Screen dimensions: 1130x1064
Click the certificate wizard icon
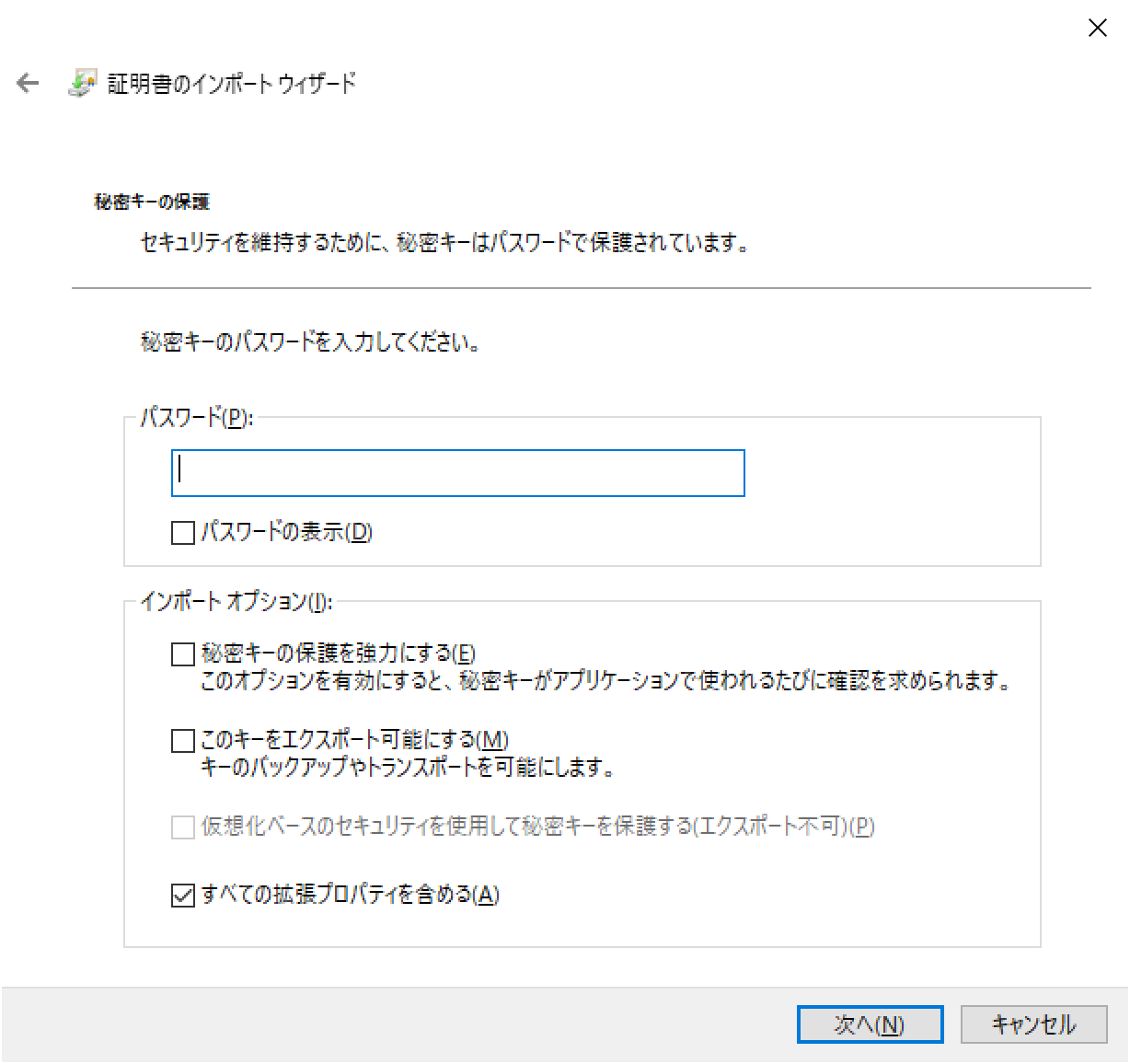(x=84, y=83)
